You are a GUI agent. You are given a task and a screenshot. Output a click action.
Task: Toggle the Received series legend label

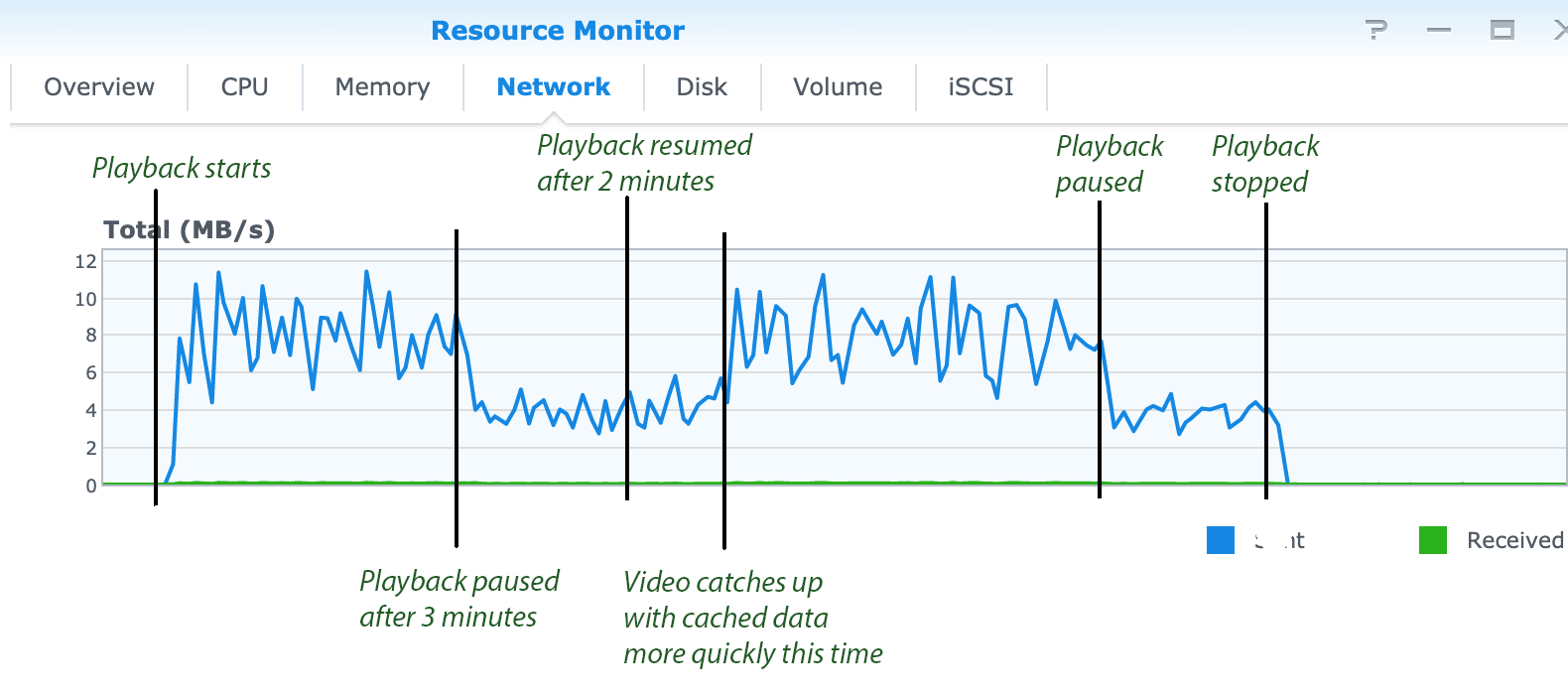1514,540
